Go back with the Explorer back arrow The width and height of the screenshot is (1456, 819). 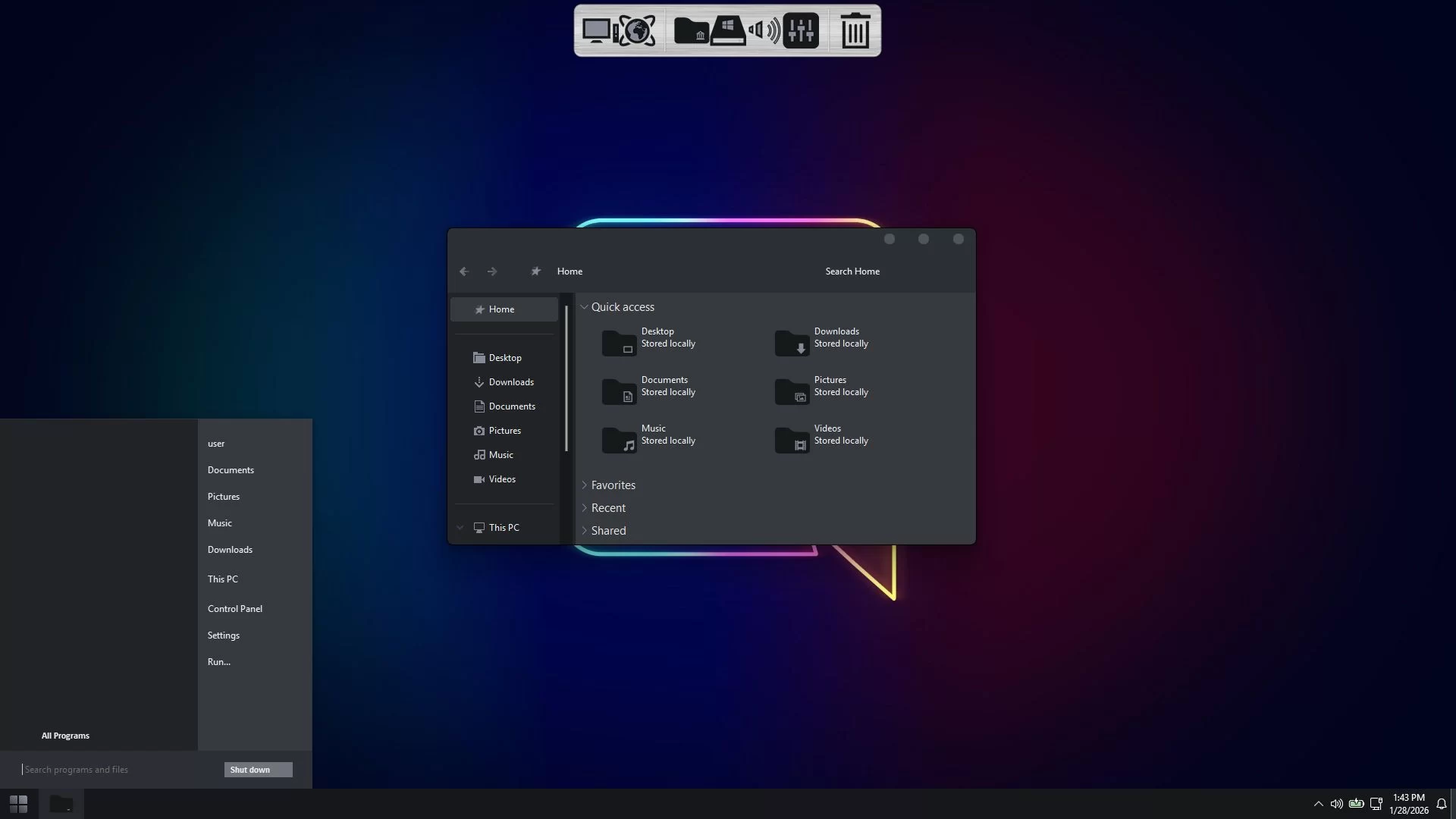pyautogui.click(x=464, y=271)
